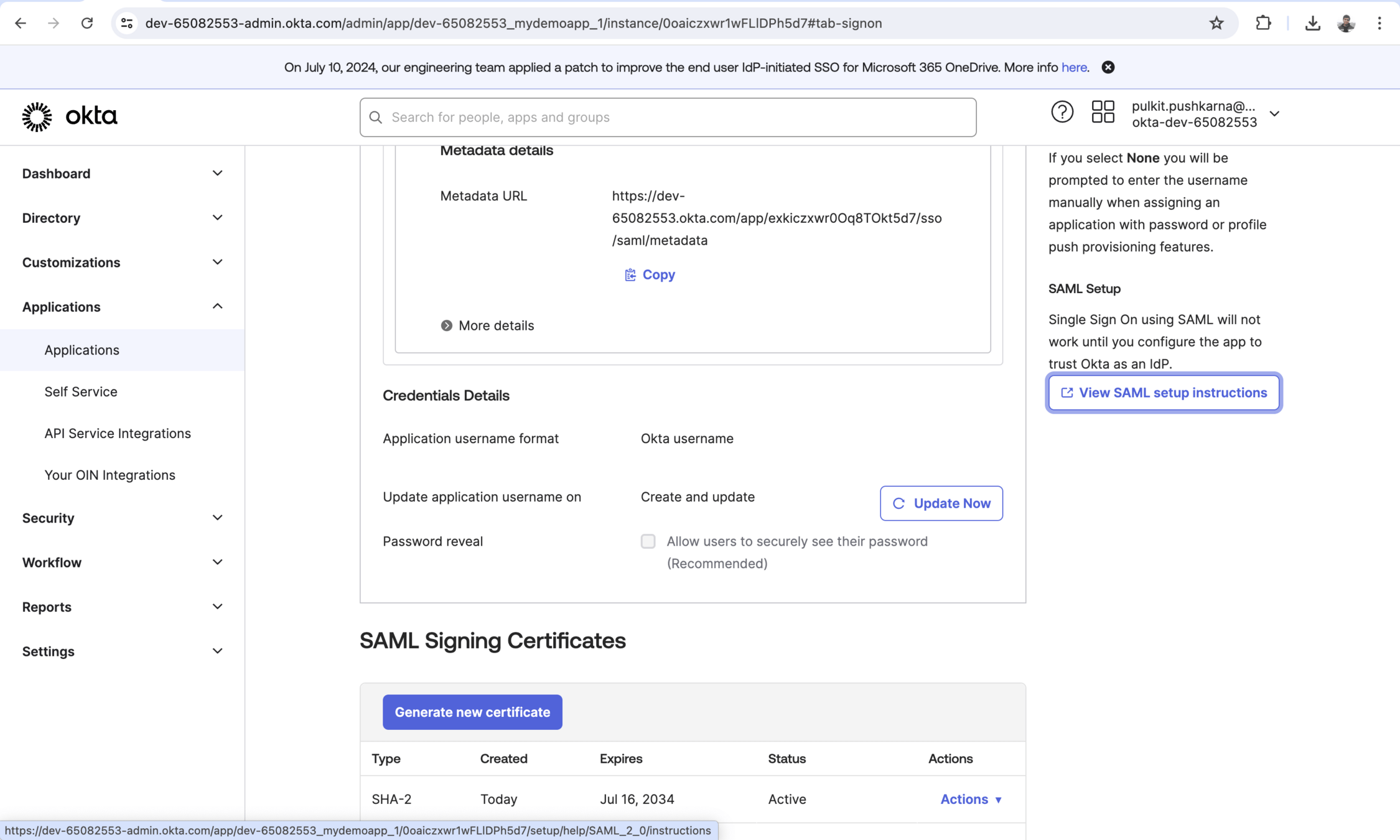Expand More details disclosure

[487, 325]
